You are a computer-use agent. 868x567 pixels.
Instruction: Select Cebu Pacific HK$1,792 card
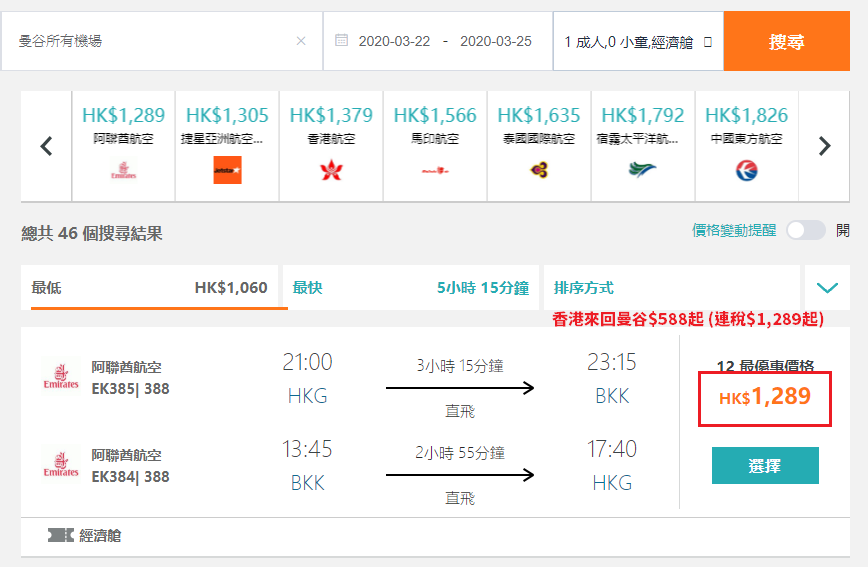pos(643,146)
